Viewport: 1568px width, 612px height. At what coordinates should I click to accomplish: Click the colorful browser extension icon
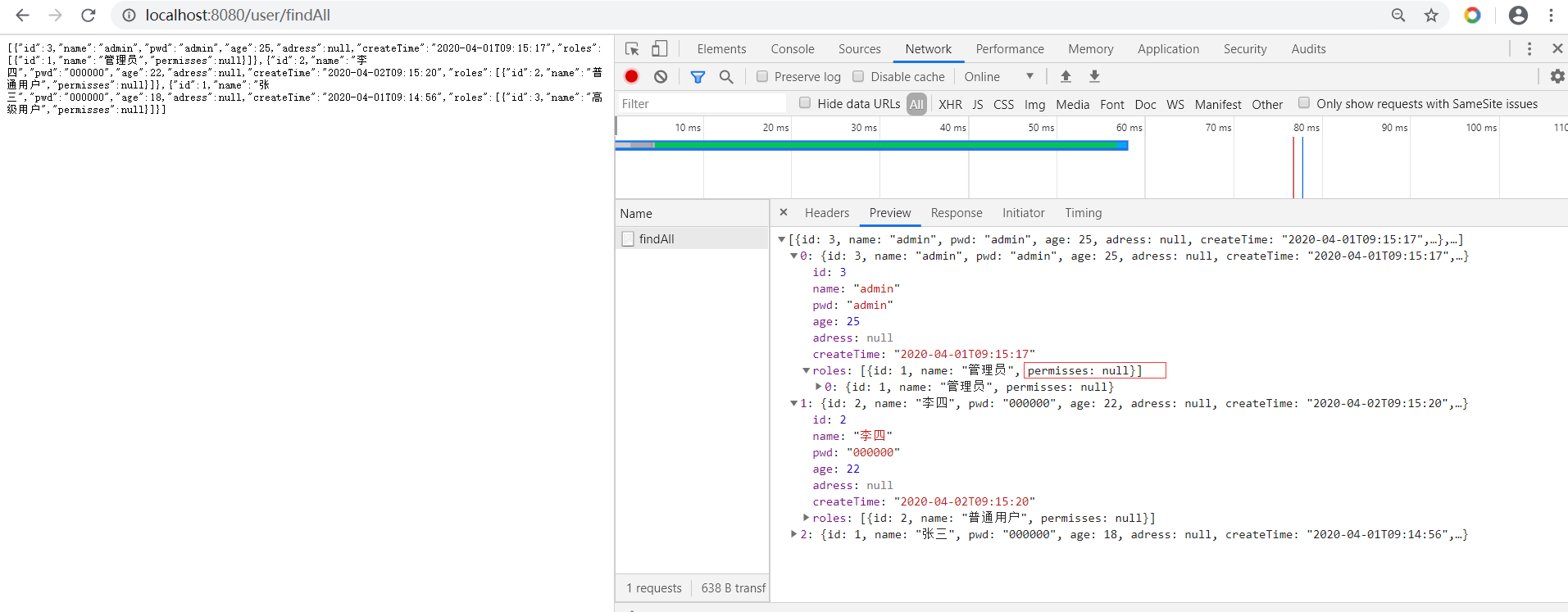pos(1472,15)
